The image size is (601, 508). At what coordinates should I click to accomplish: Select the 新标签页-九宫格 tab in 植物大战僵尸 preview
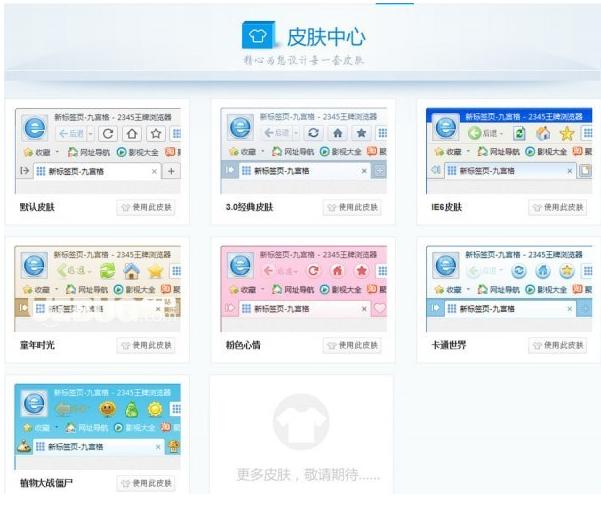point(99,447)
